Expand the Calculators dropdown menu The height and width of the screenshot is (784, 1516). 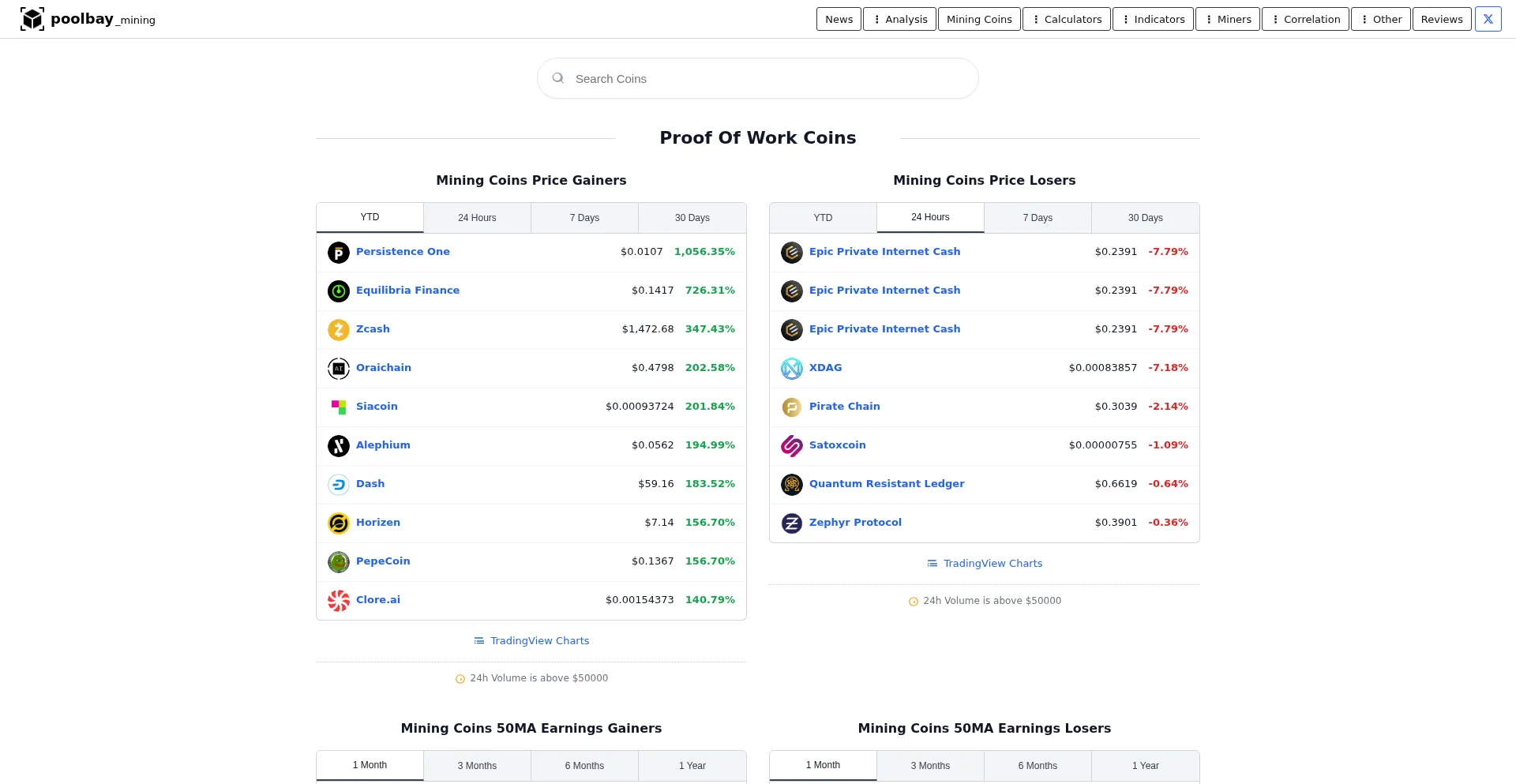[1067, 19]
